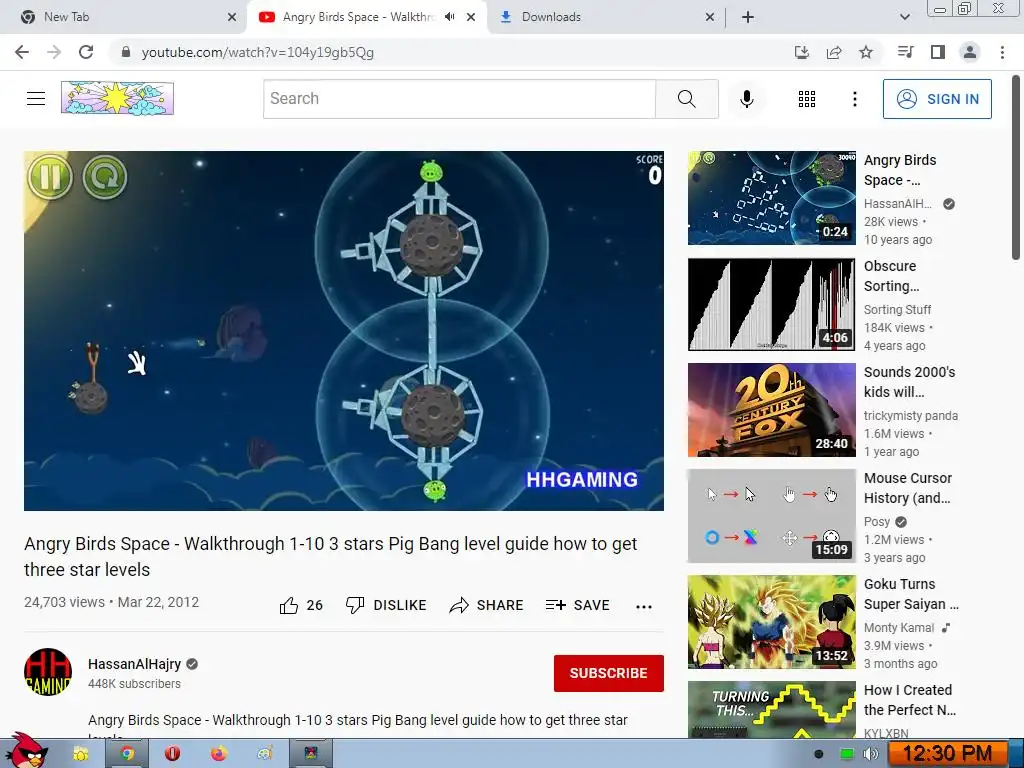Viewport: 1024px width, 768px height.
Task: Click the thumbs down dislike icon
Action: [355, 605]
